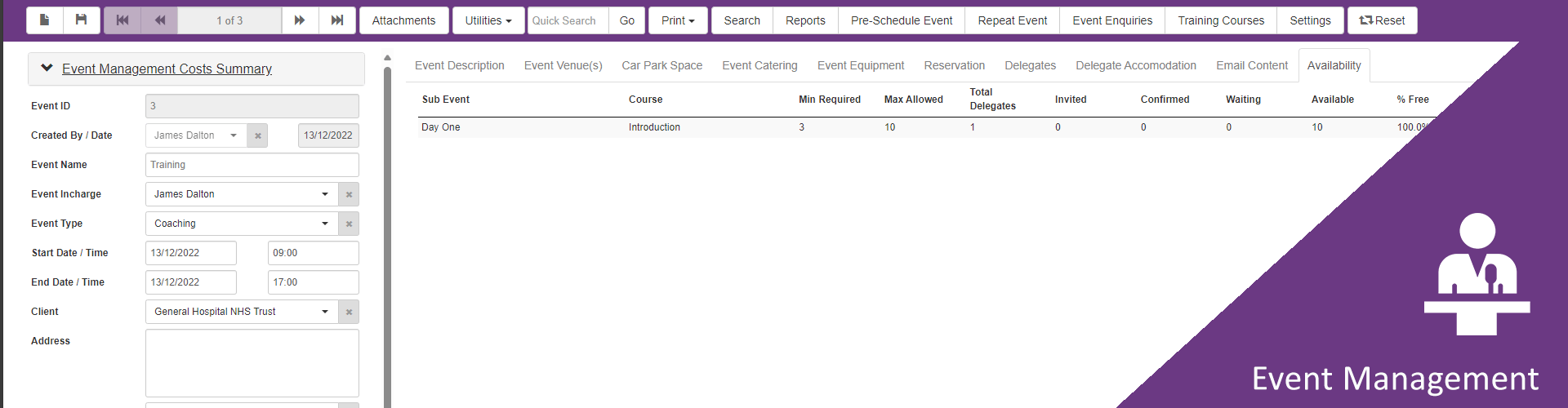Focus the Quick Search field
This screenshot has height=408, width=1568.
tap(568, 20)
